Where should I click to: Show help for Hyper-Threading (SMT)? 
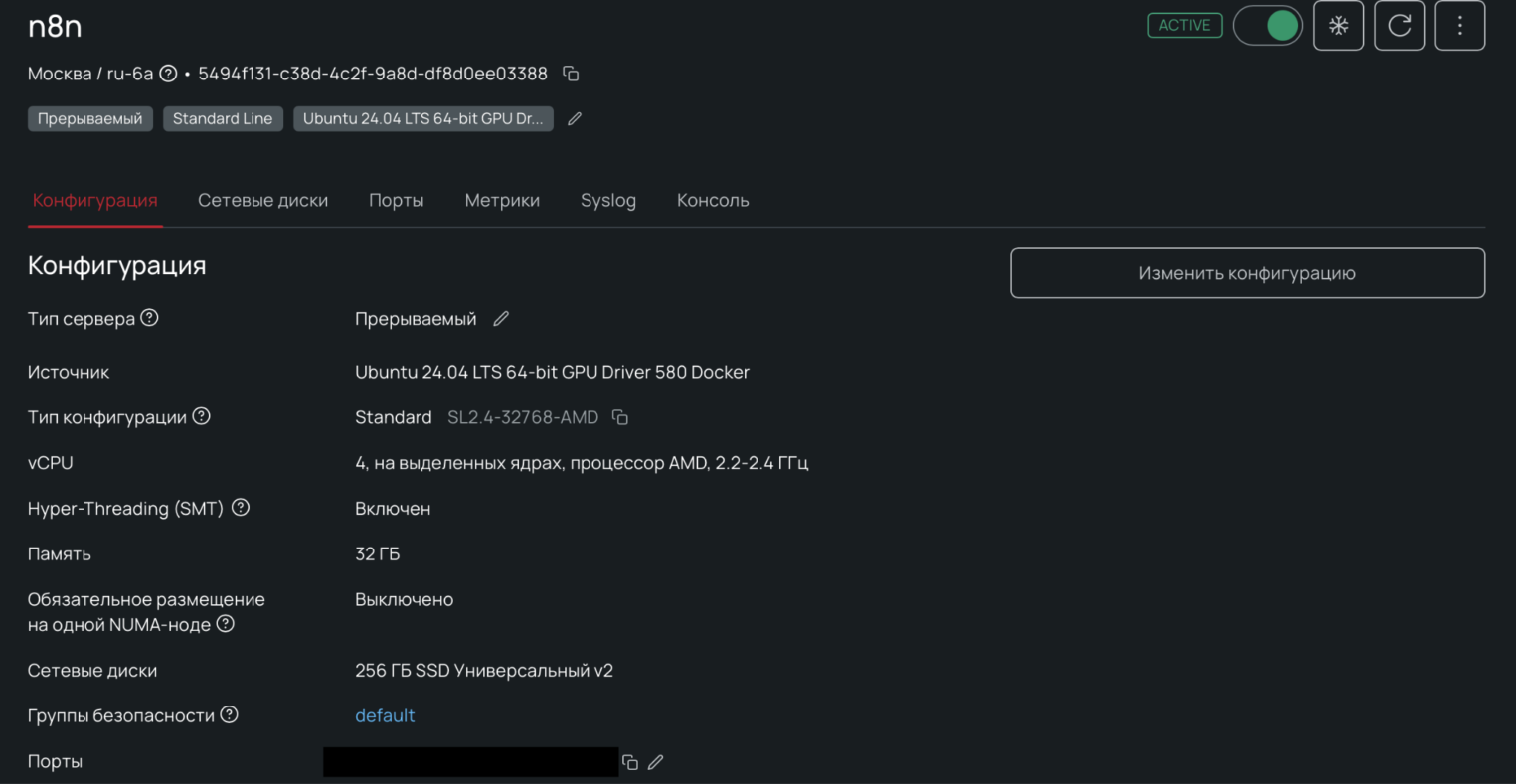241,508
